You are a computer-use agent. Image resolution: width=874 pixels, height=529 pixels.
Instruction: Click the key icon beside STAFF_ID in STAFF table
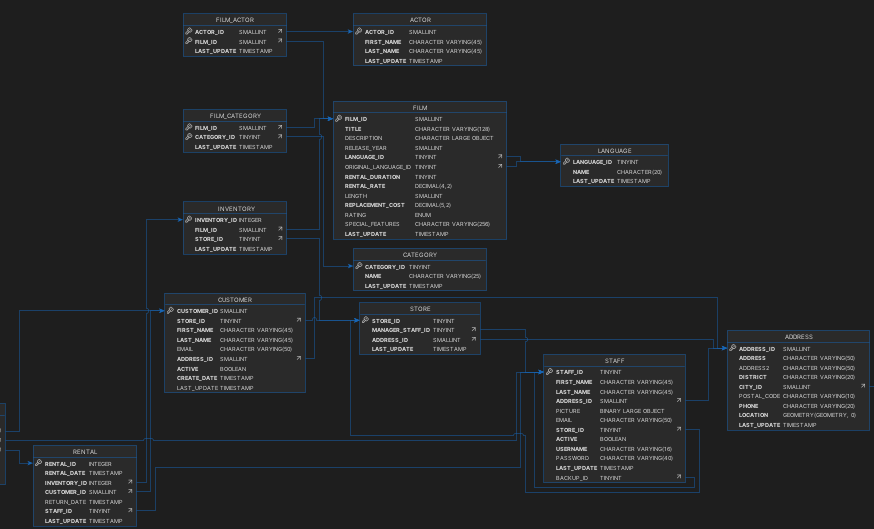549,372
